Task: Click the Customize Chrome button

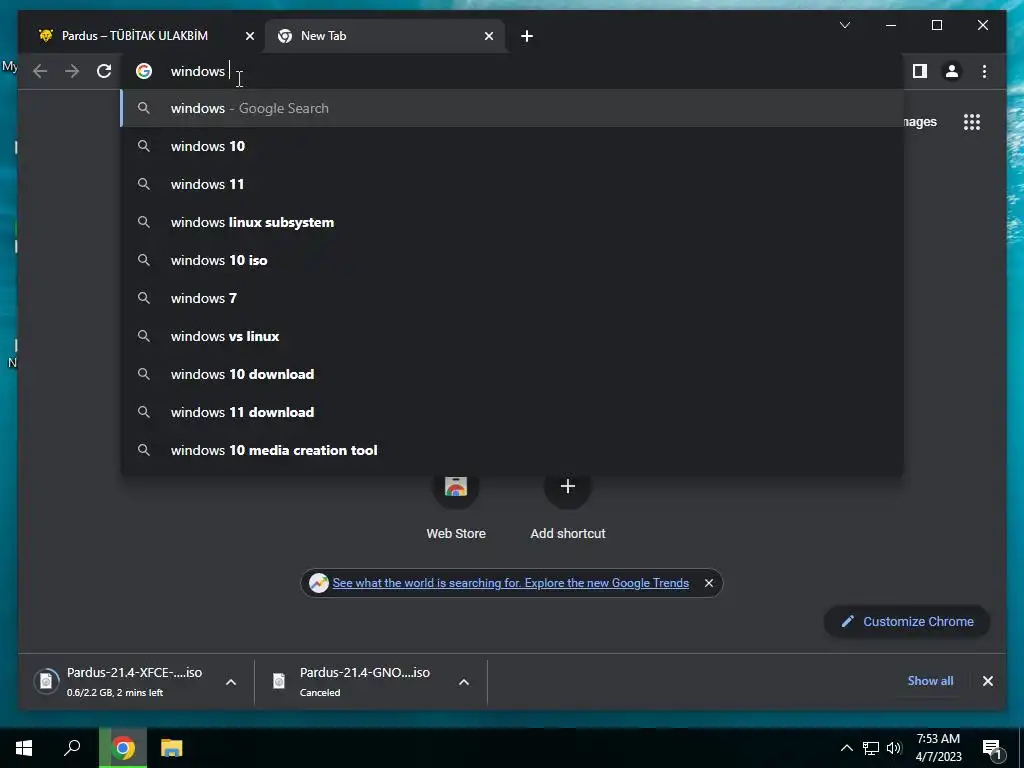Action: [907, 622]
